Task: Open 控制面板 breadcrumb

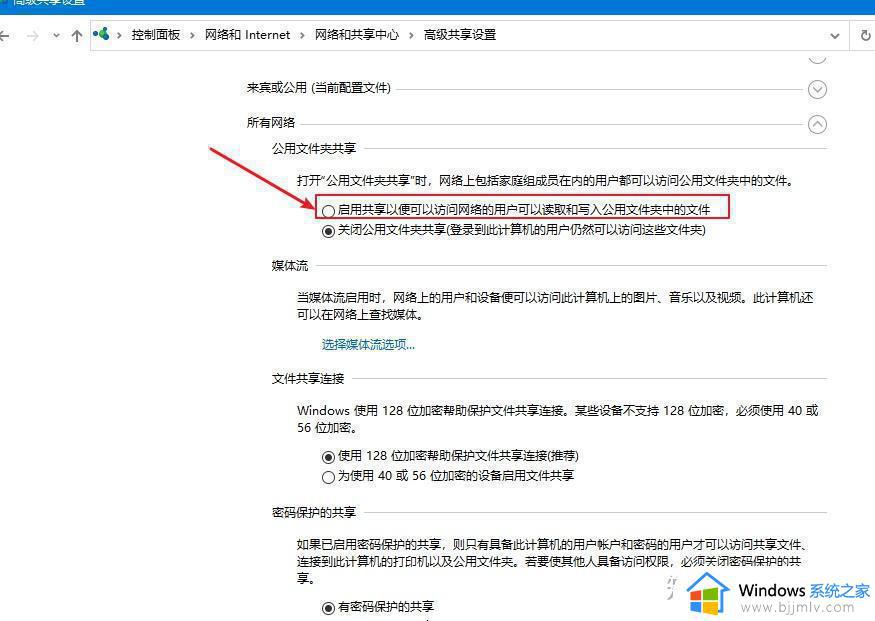Action: point(156,35)
